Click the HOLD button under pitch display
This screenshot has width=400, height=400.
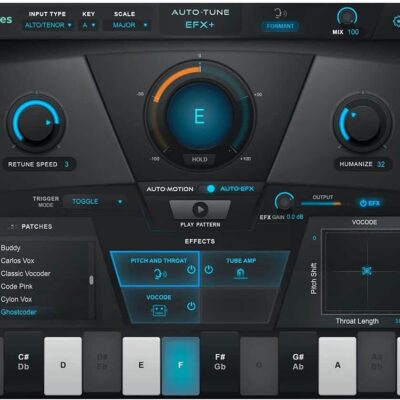point(199,159)
